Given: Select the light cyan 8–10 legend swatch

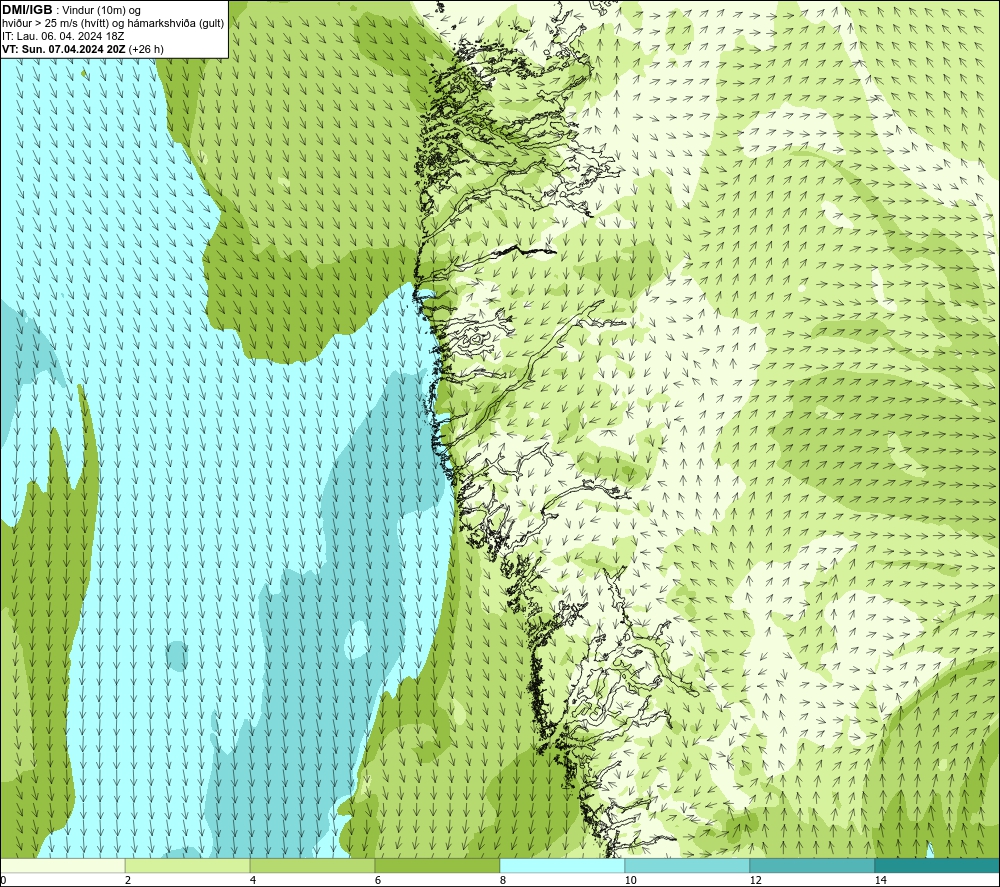Looking at the screenshot, I should [x=562, y=865].
